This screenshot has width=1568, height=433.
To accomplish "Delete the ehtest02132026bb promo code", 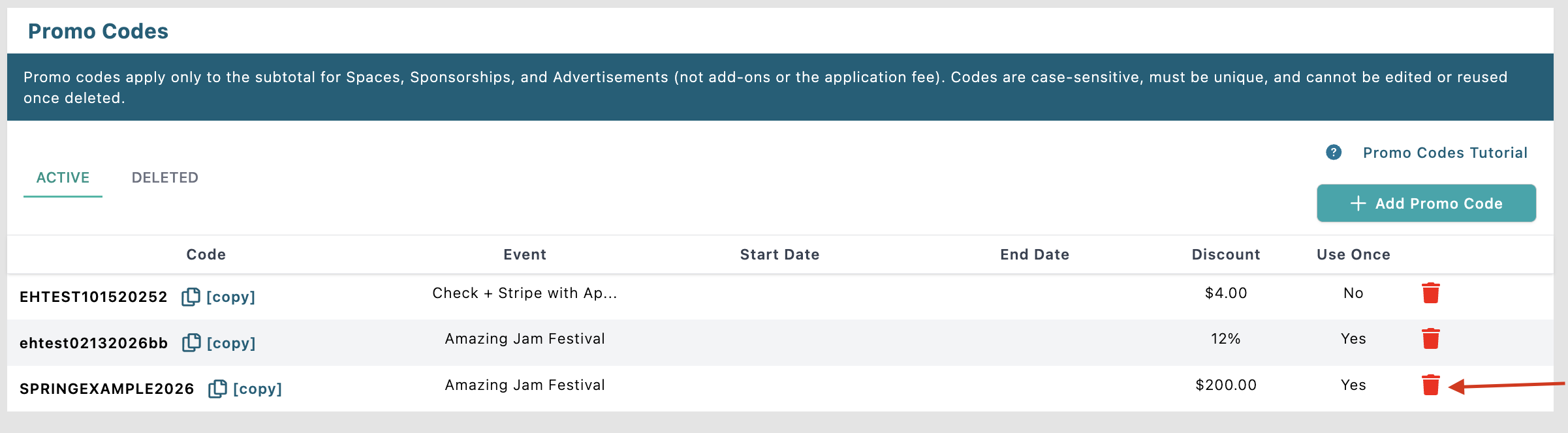I will [x=1430, y=339].
